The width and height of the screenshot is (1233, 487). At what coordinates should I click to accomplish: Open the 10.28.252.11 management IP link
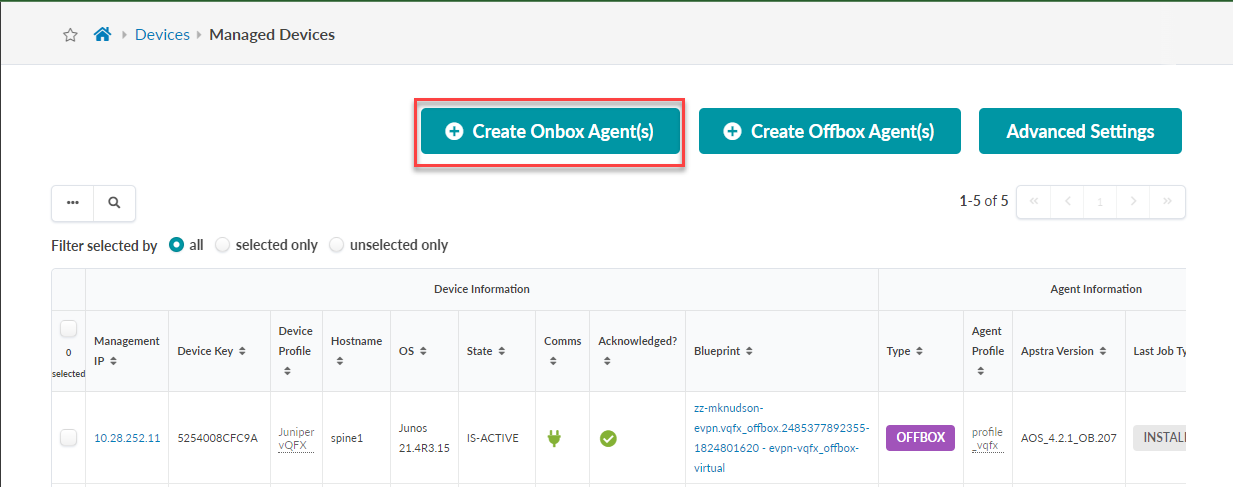click(127, 438)
